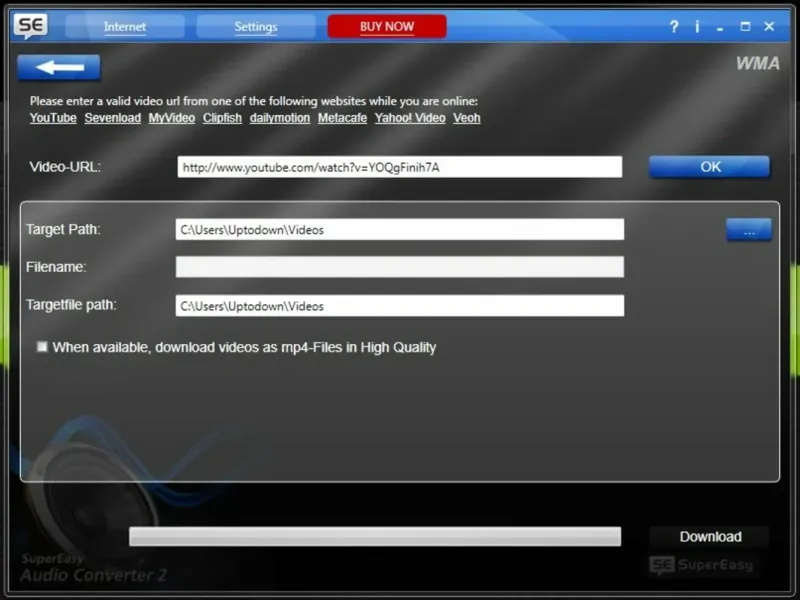Close the SuperEasy window
The image size is (800, 600).
[x=769, y=27]
